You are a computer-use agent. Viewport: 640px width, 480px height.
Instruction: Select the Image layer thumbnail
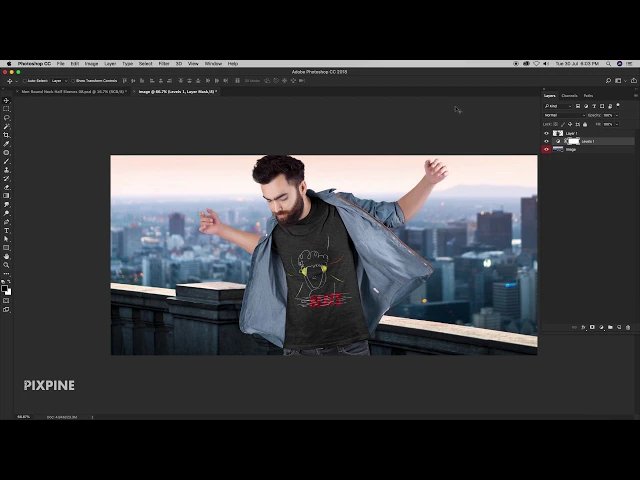[x=558, y=149]
